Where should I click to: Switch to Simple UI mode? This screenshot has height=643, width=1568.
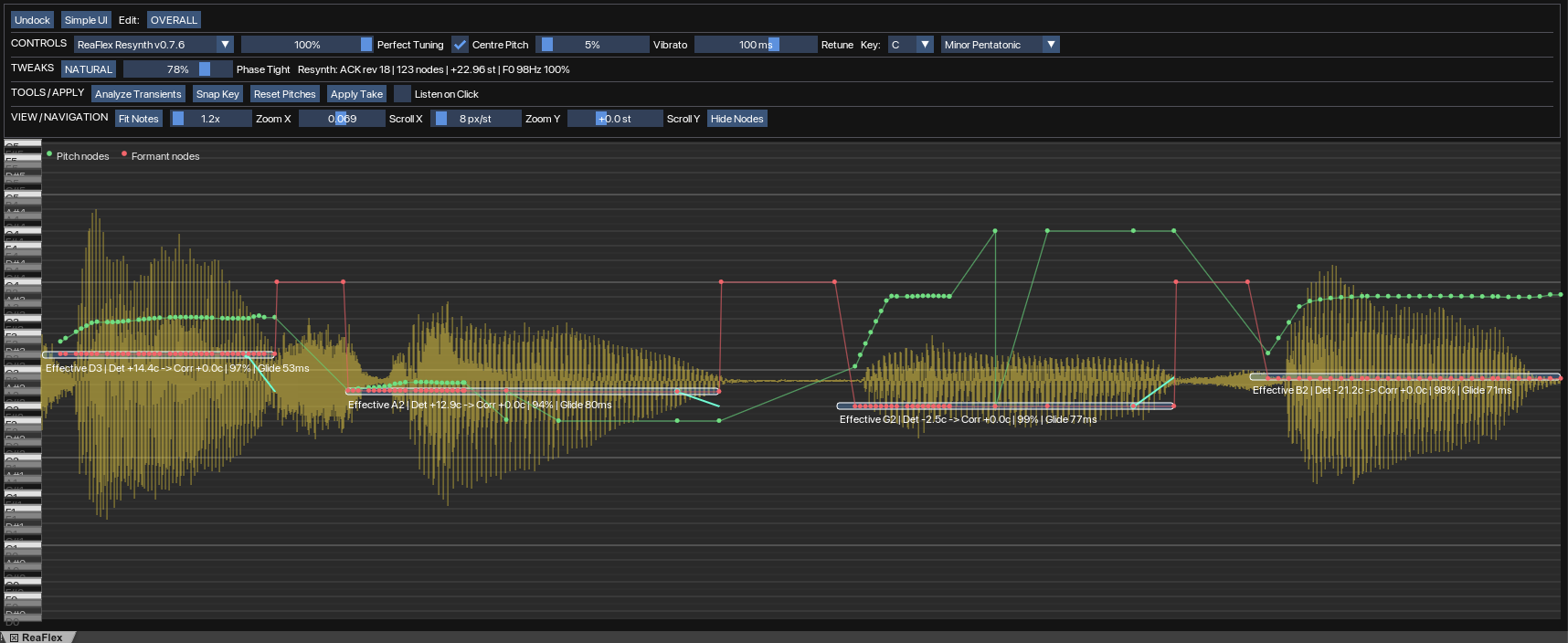86,20
